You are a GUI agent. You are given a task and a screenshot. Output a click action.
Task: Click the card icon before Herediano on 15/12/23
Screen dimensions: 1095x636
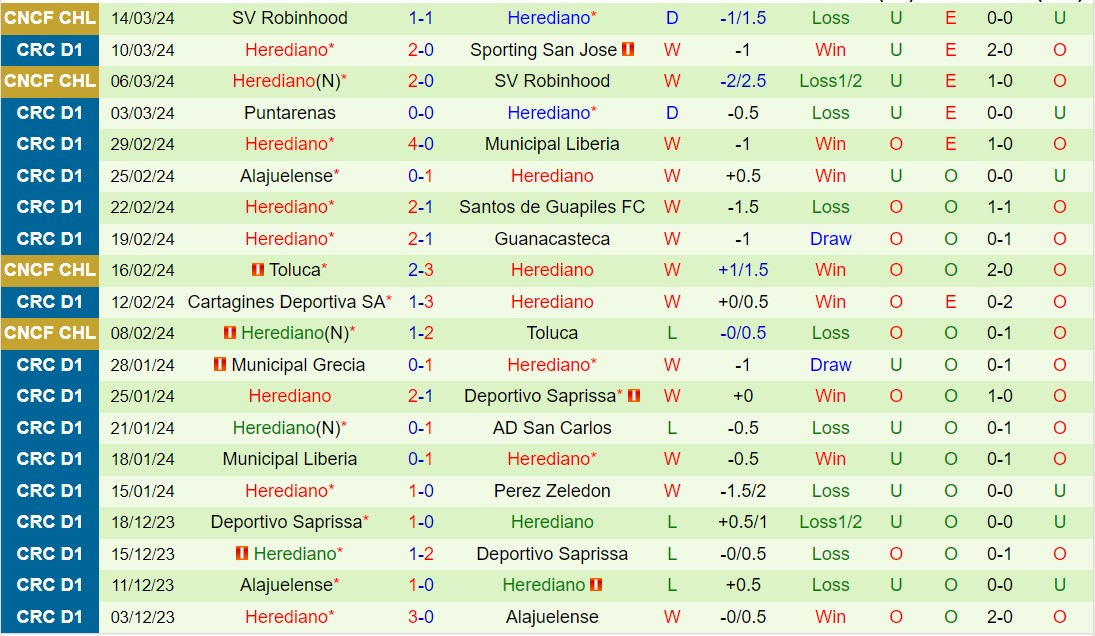(x=241, y=554)
